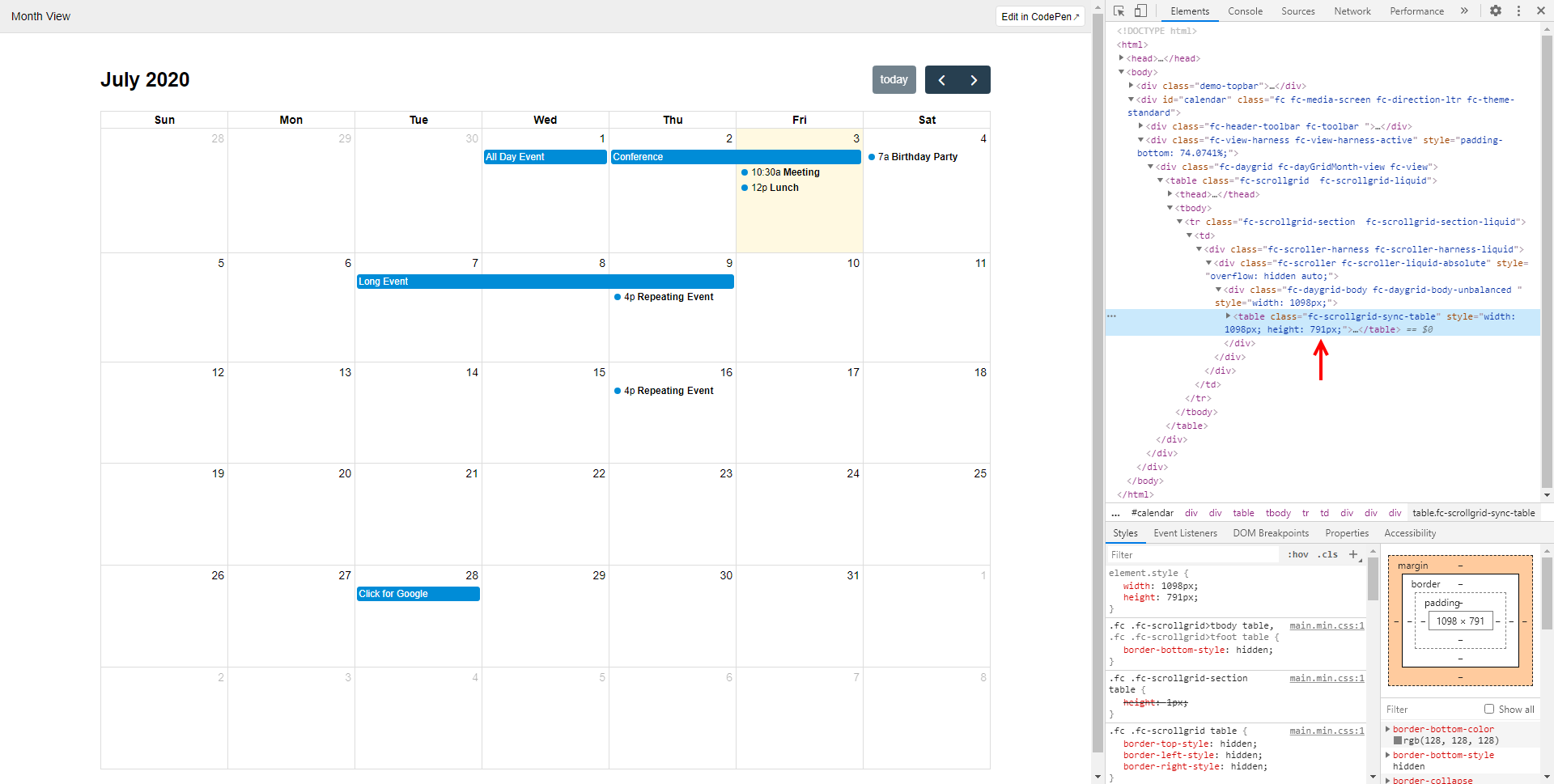Image resolution: width=1554 pixels, height=784 pixels.
Task: Toggle element classes with .cls
Action: 1327,554
